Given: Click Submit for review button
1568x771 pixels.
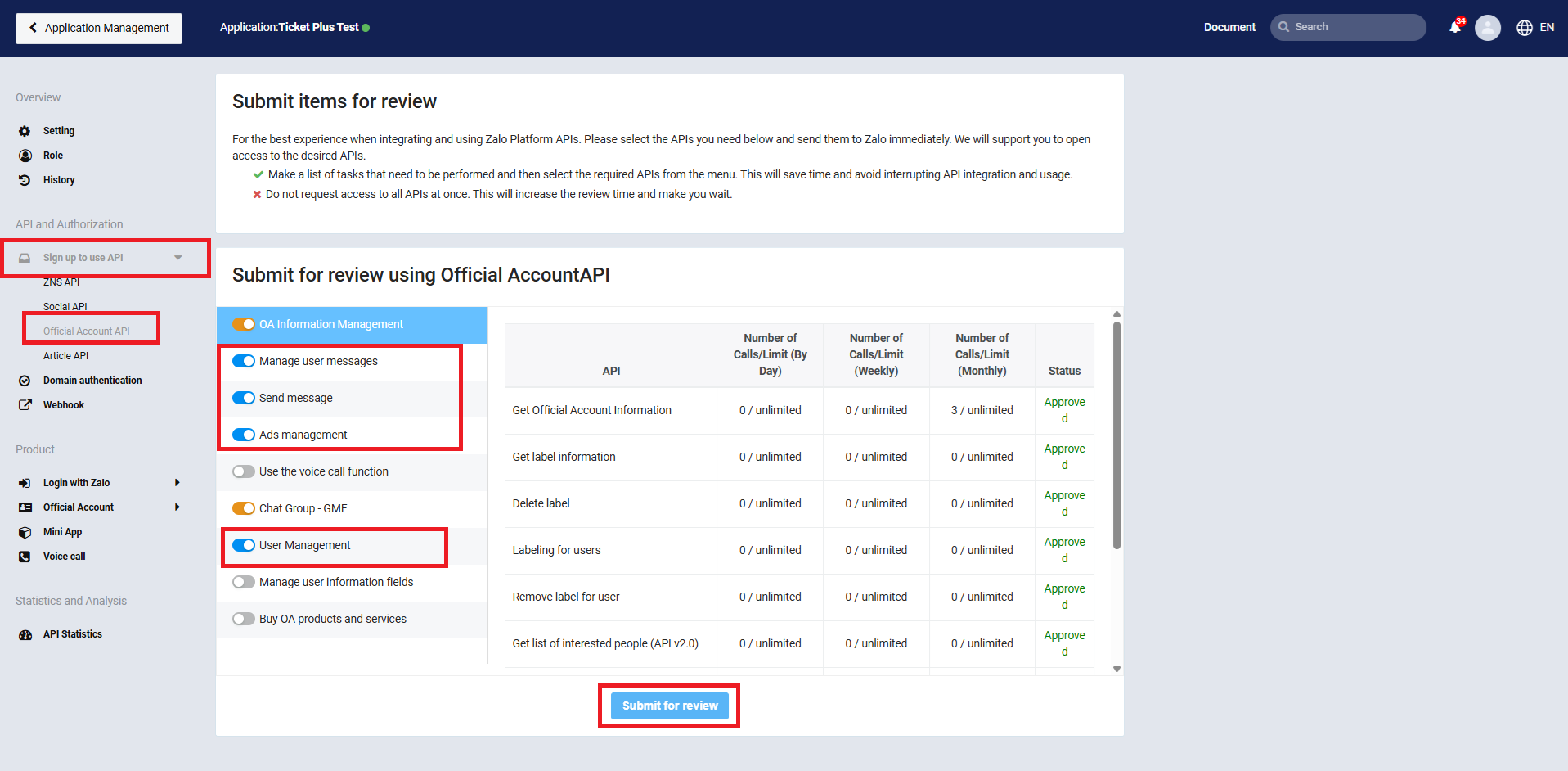Looking at the screenshot, I should pos(670,706).
